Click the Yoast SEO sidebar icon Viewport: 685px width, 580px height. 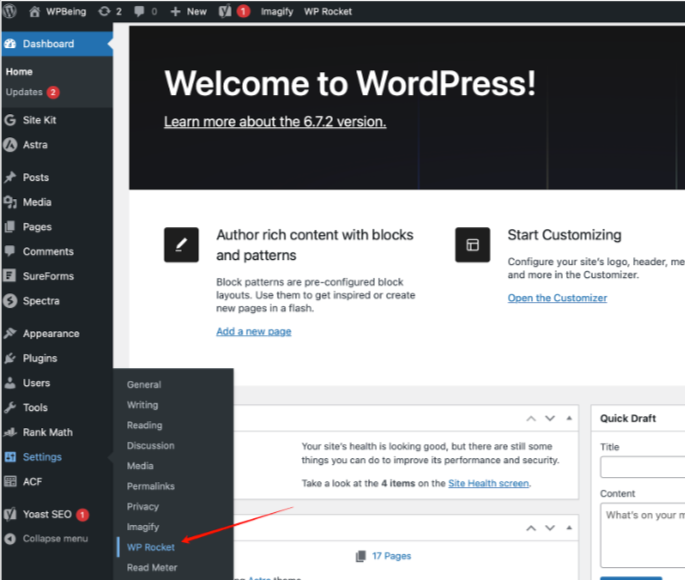(x=10, y=514)
